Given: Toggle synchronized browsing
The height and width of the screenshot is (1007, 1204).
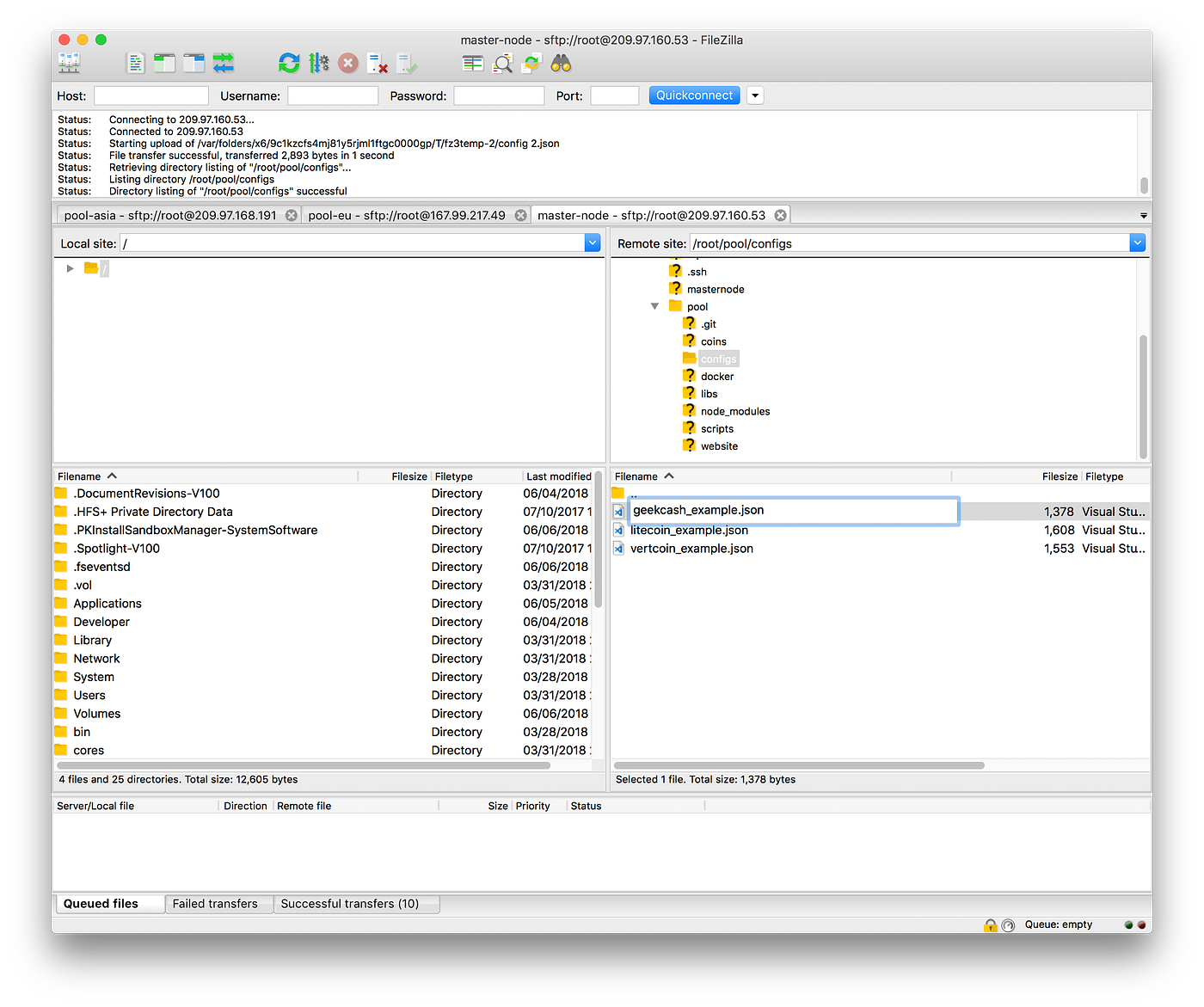Looking at the screenshot, I should point(531,63).
